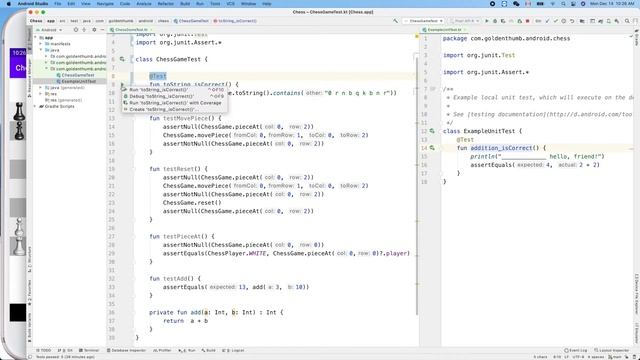Click the select opened file target icon
Screen dimensions: 640x360
tap(76, 30)
